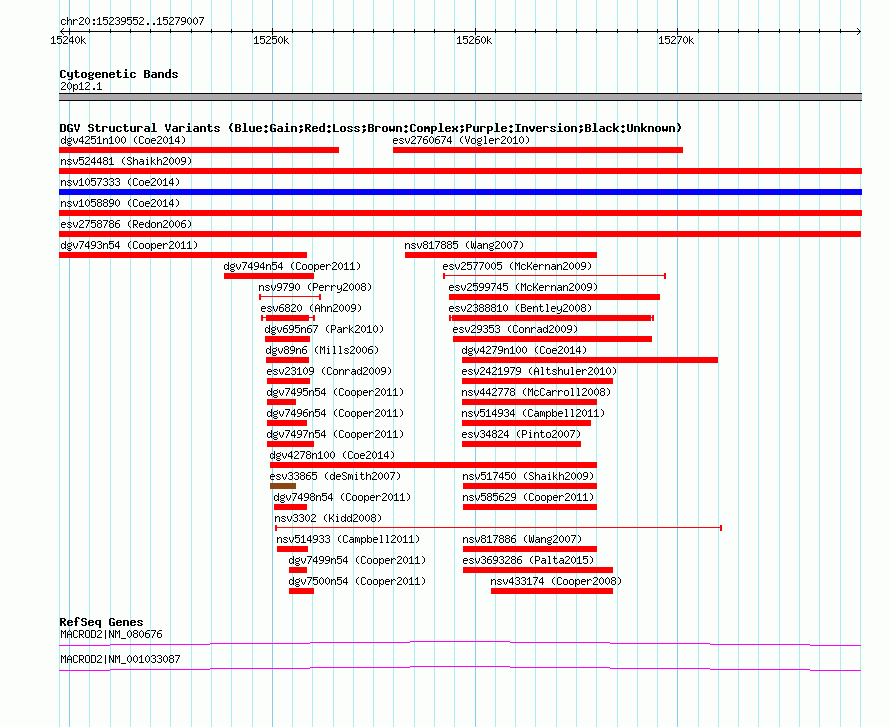Screen dimensions: 890x727
Task: Click the 15270k ruler position label
Action: [x=677, y=40]
